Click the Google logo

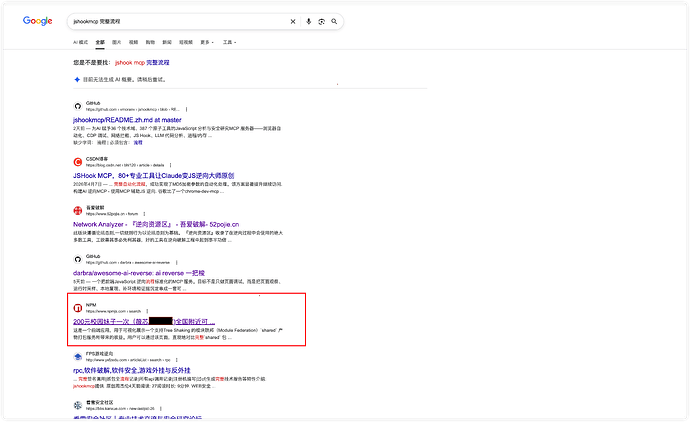pyautogui.click(x=37, y=21)
